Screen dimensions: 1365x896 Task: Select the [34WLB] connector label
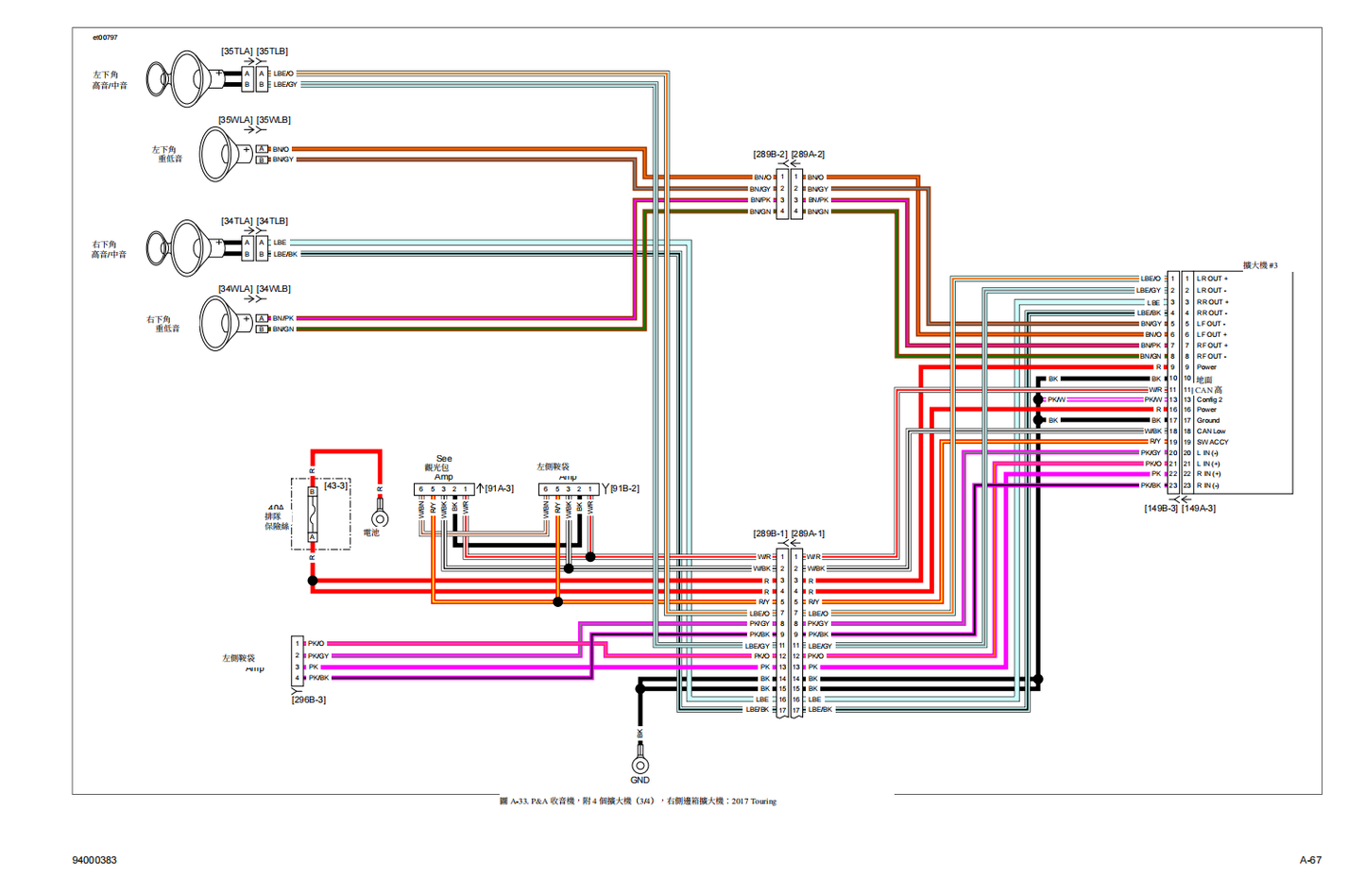click(274, 289)
